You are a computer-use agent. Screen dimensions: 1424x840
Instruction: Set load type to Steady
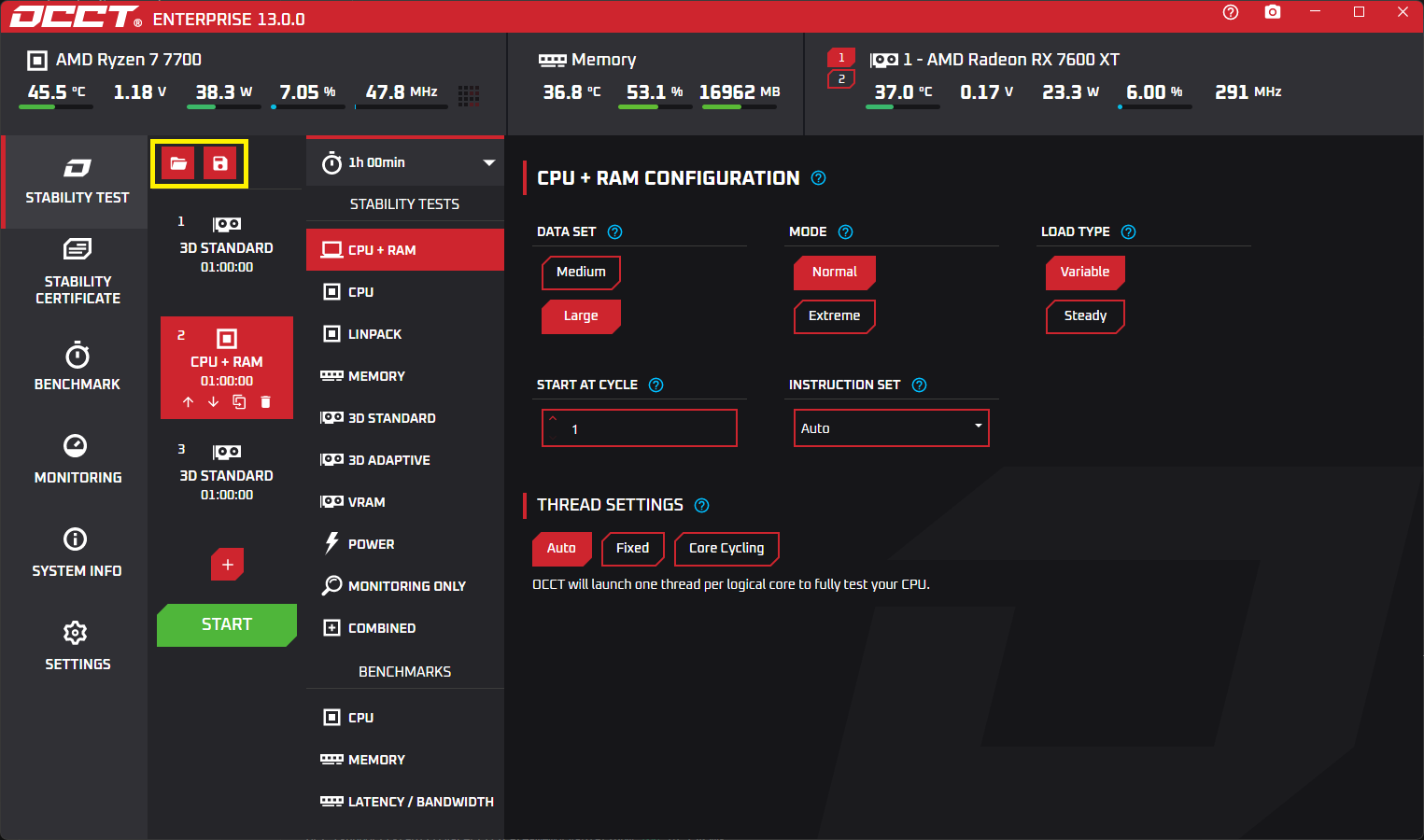(1085, 316)
